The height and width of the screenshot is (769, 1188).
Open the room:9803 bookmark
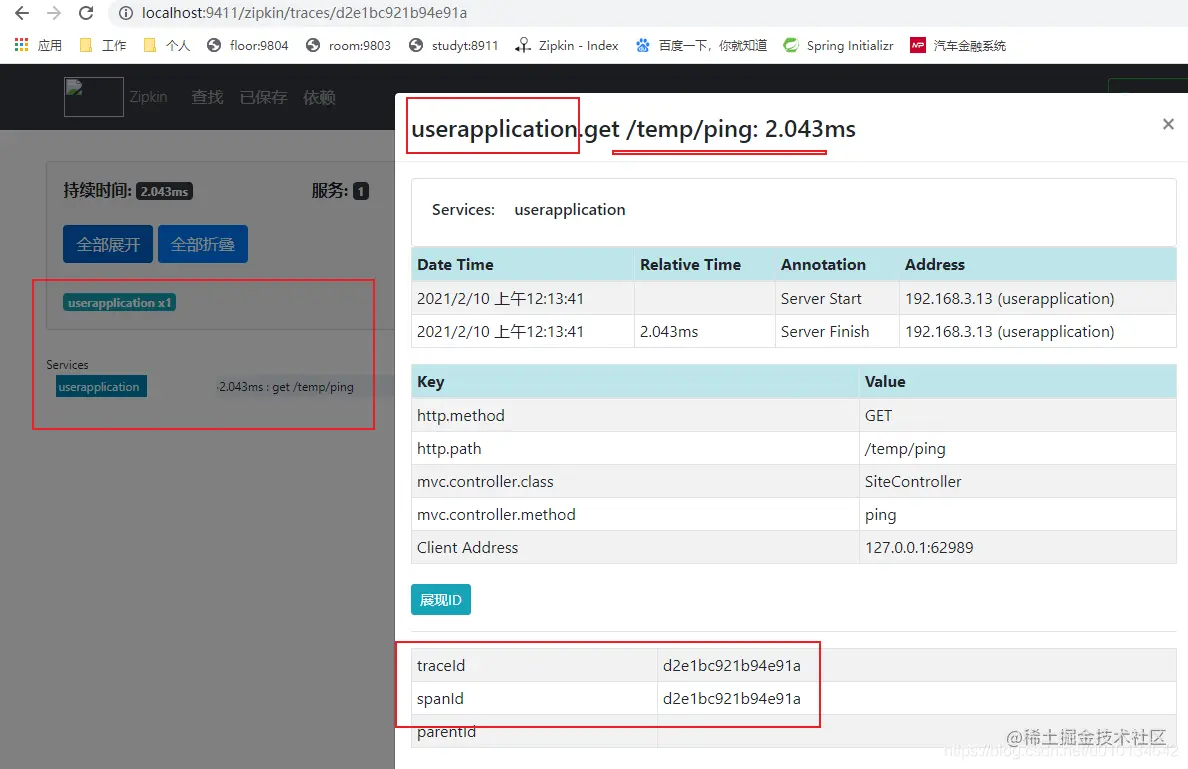tap(349, 45)
